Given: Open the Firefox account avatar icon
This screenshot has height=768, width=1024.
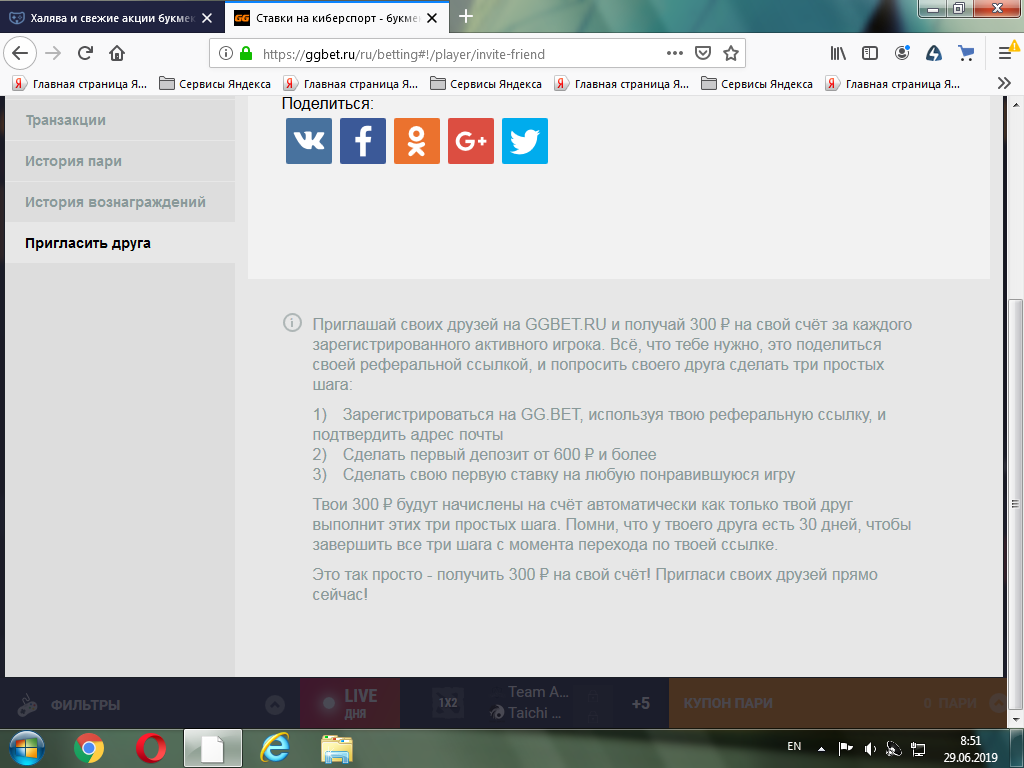Looking at the screenshot, I should tap(902, 54).
